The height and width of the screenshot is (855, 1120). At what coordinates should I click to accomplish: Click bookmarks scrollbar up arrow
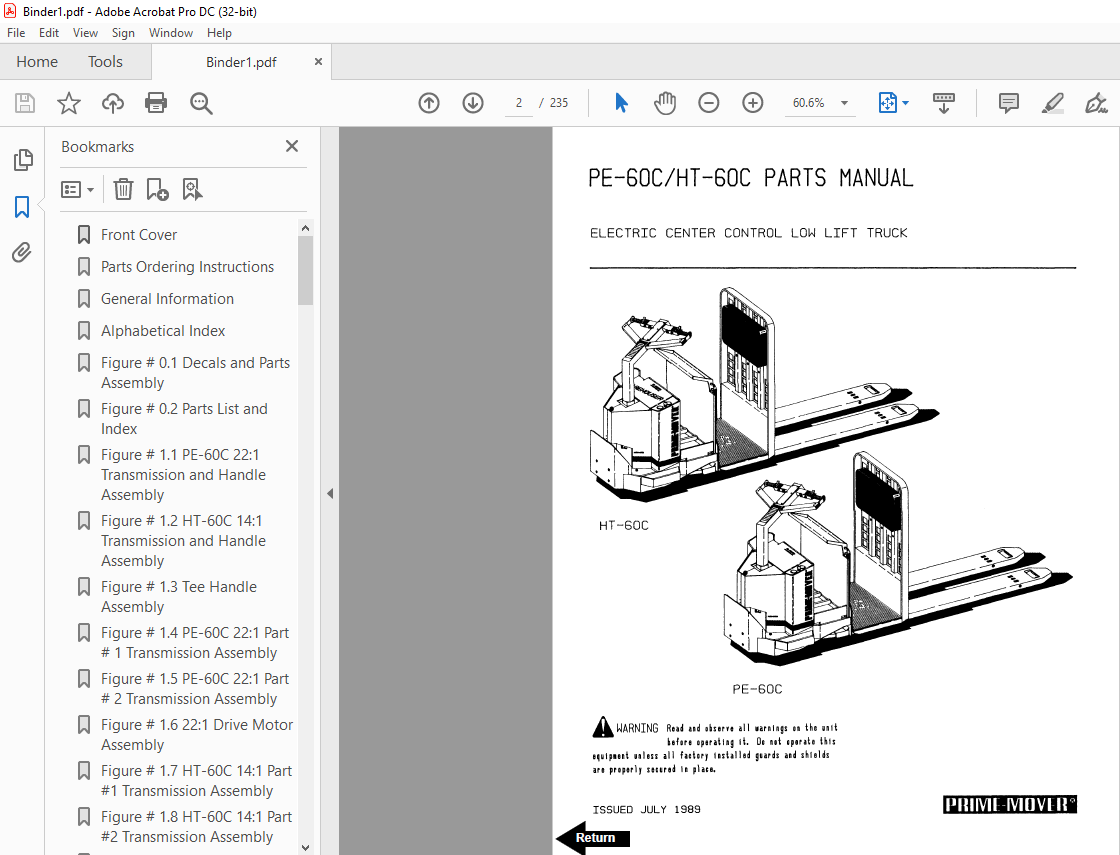point(306,228)
